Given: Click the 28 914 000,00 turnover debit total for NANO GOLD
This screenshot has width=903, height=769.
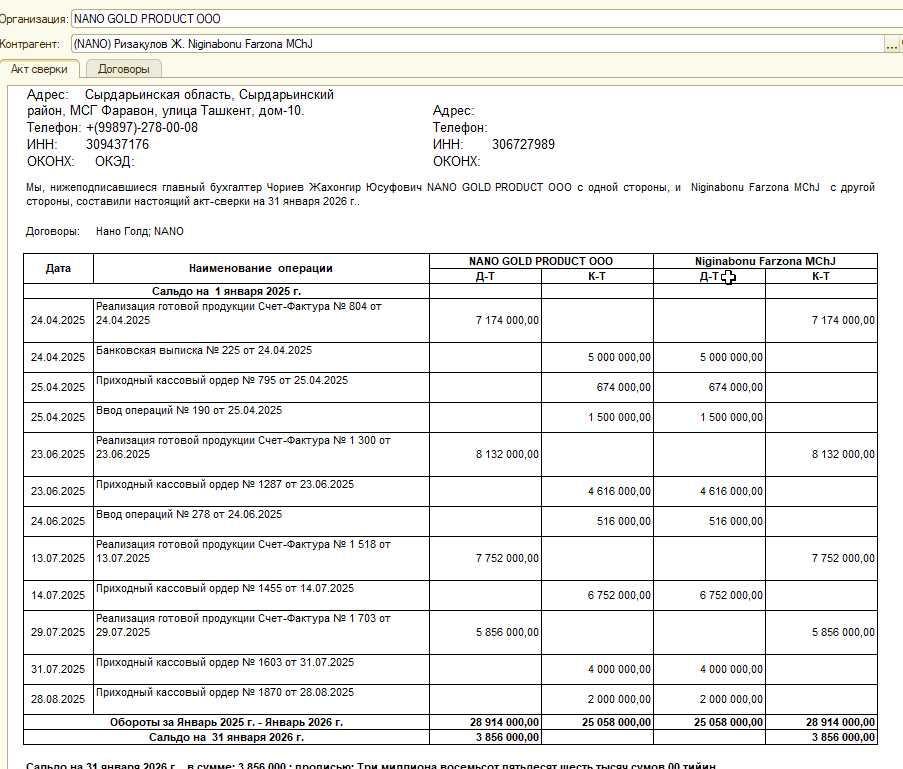Looking at the screenshot, I should tap(485, 722).
